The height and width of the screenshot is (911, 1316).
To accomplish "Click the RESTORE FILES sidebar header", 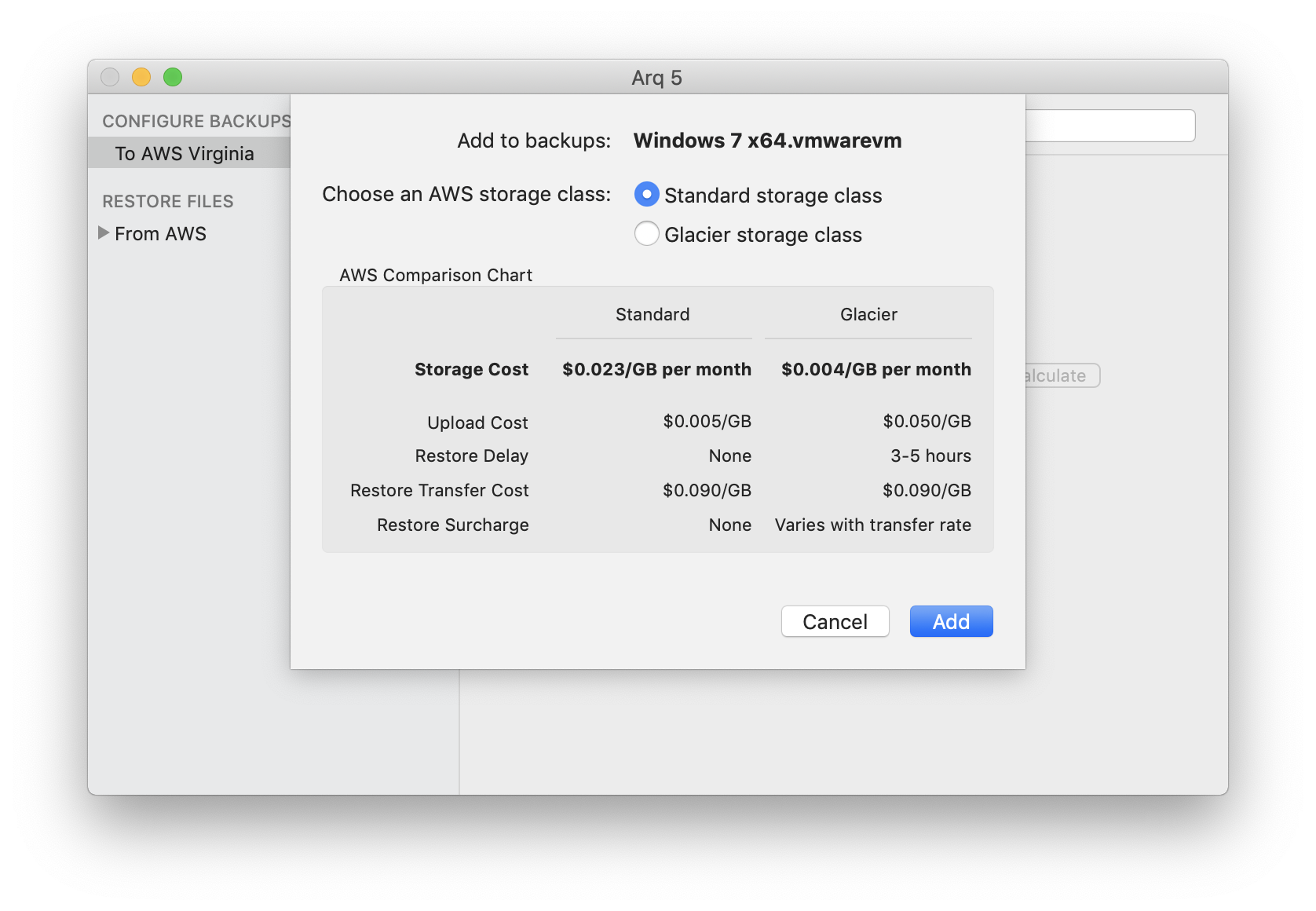I will (x=168, y=201).
